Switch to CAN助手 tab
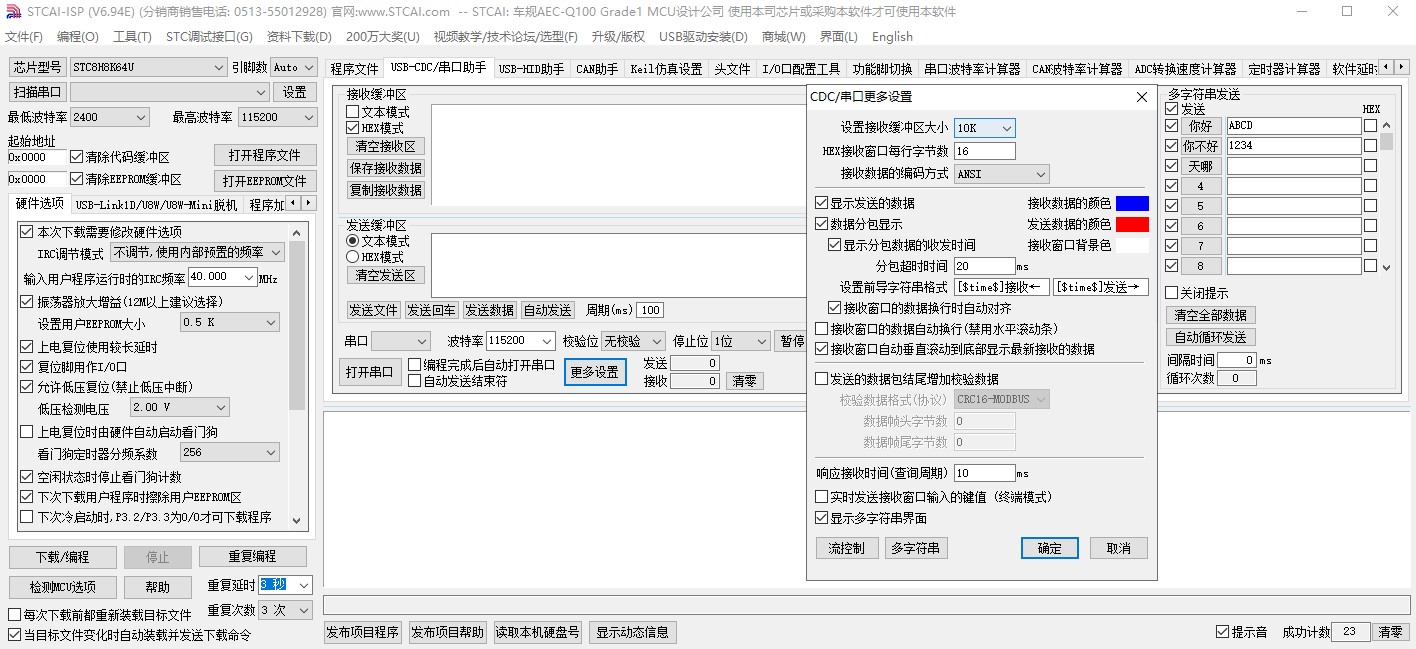 pyautogui.click(x=597, y=69)
